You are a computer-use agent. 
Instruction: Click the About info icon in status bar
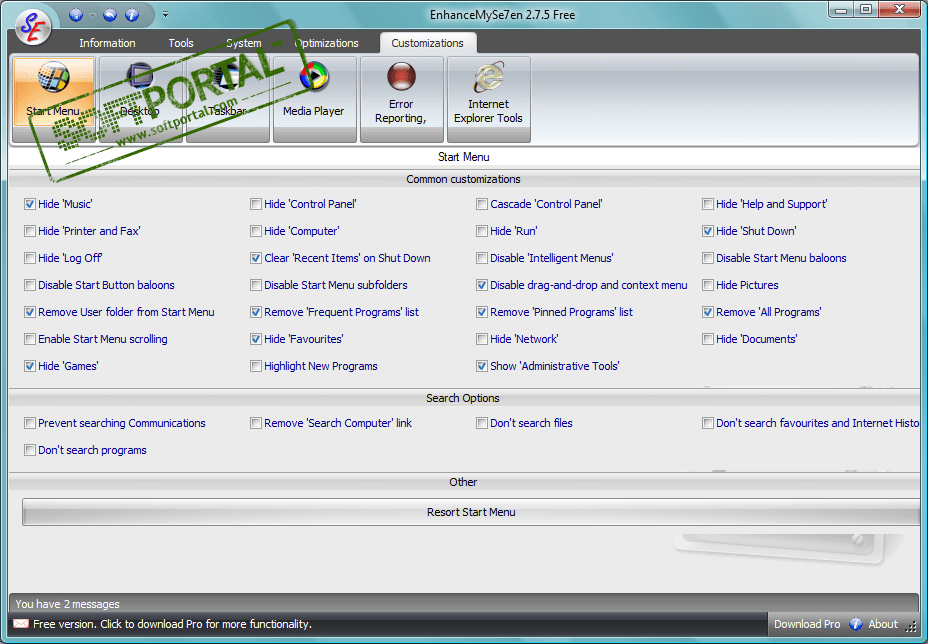[x=856, y=624]
